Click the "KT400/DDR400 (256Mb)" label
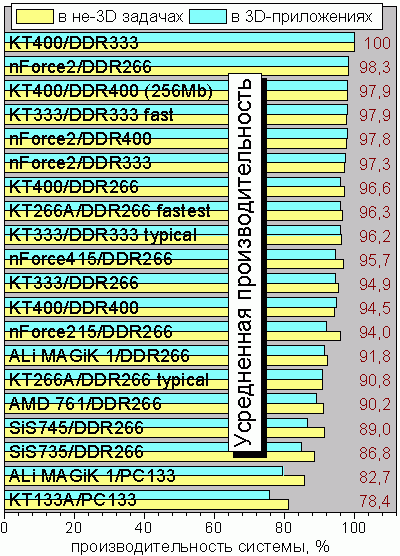The height and width of the screenshot is (556, 400). point(111,91)
